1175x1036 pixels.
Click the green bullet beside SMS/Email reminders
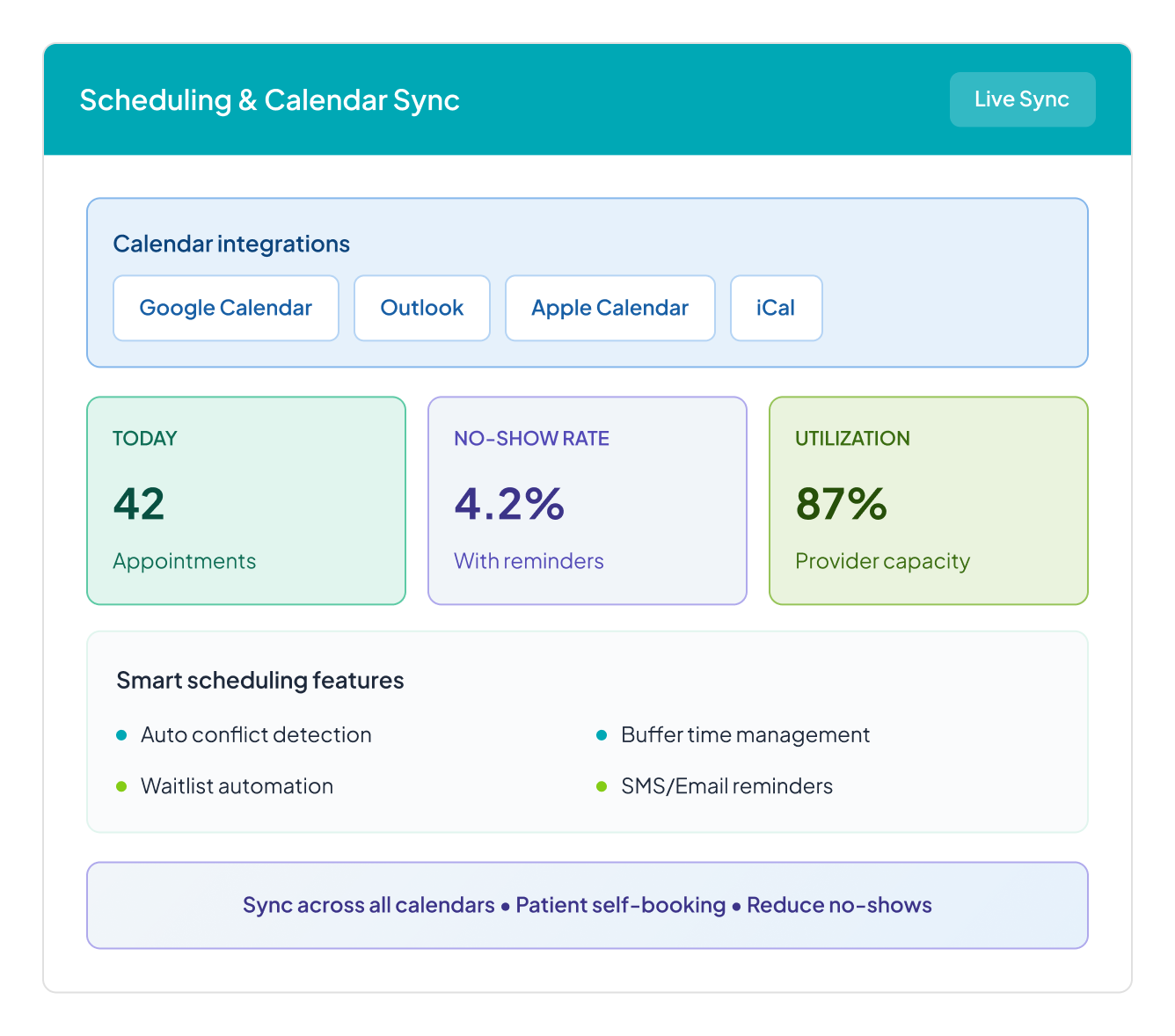602,786
